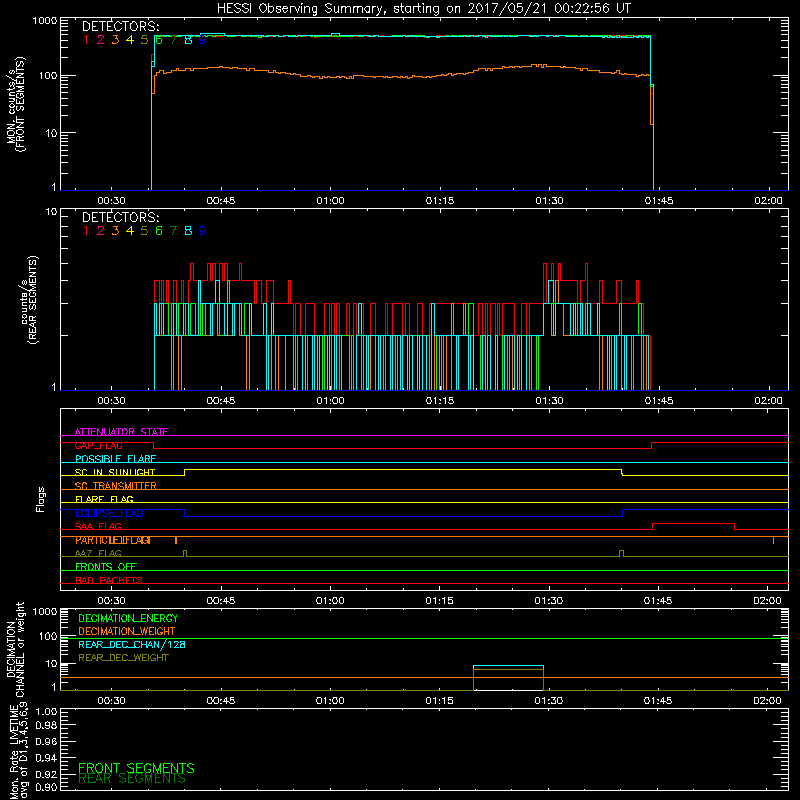800x800 pixels.
Task: Select green detector number 6 in rear segments legend
Action: pos(159,231)
